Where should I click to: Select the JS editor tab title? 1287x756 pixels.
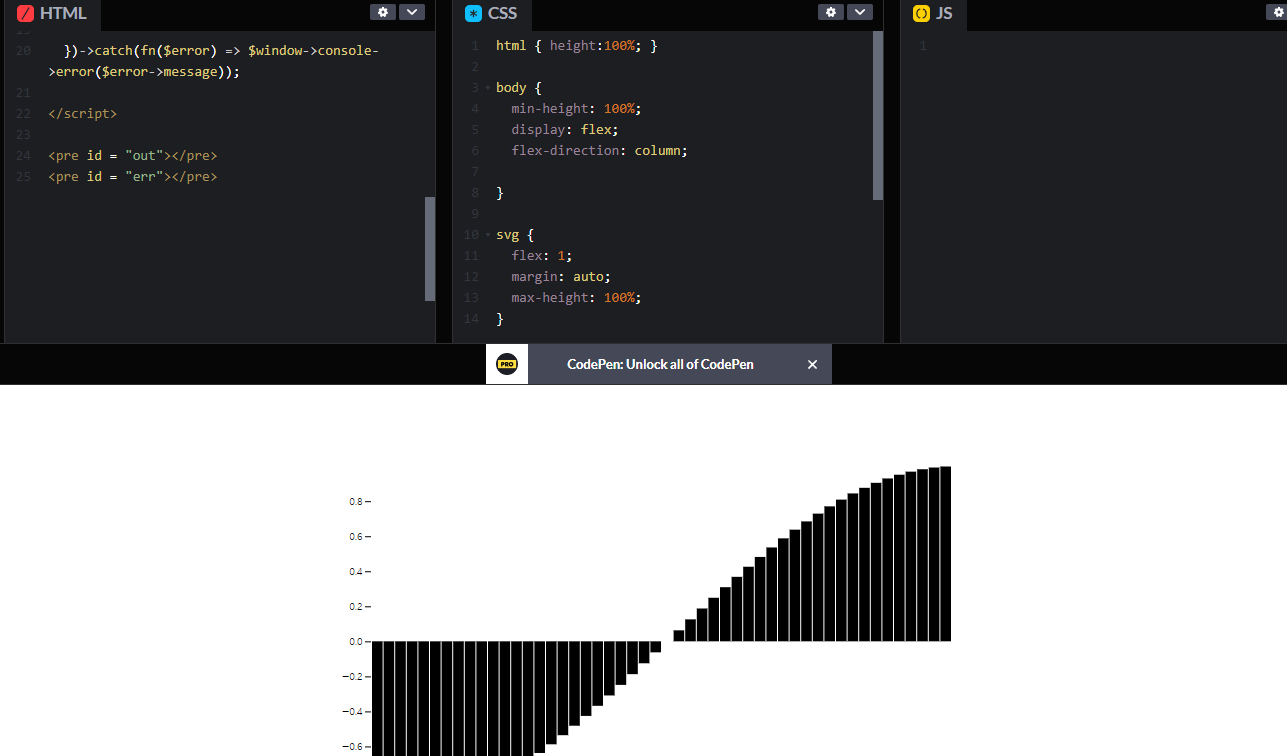[x=944, y=14]
